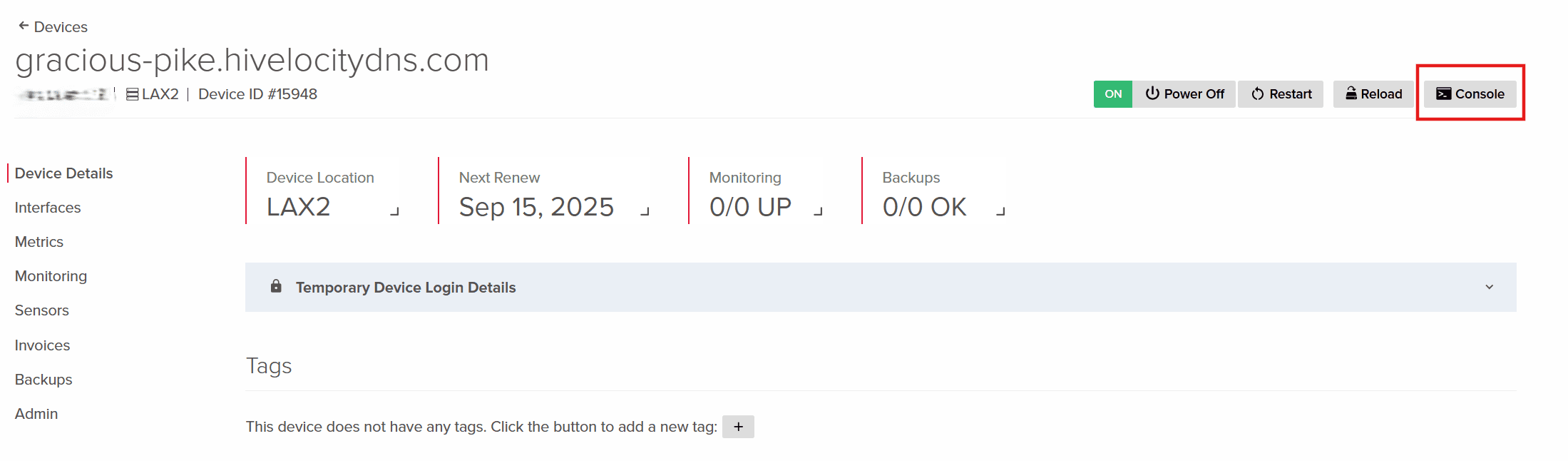Switch to Invoices section

[x=43, y=345]
